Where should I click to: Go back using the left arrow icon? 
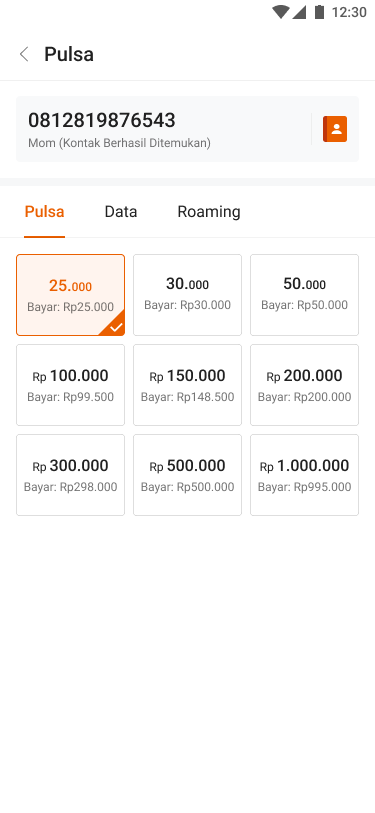pyautogui.click(x=24, y=54)
